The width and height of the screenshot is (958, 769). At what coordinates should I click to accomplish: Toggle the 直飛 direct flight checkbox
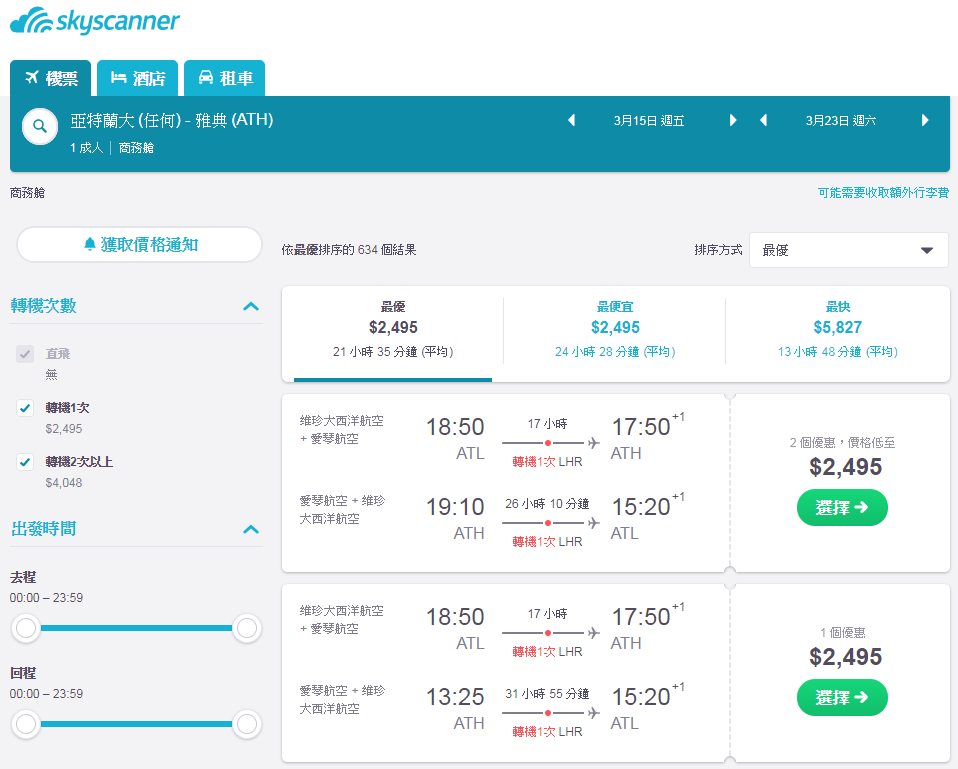pyautogui.click(x=25, y=354)
